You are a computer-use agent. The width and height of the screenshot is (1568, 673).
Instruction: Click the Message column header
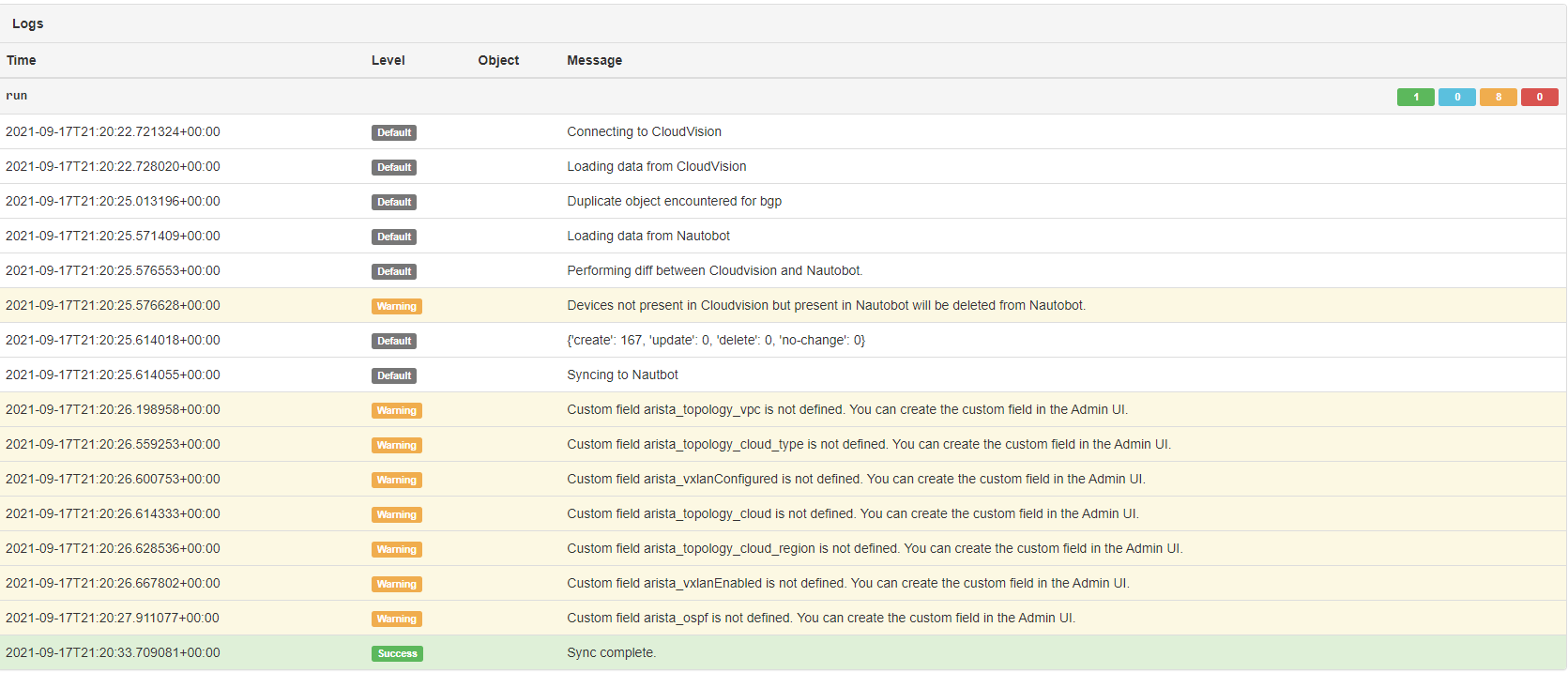[595, 60]
